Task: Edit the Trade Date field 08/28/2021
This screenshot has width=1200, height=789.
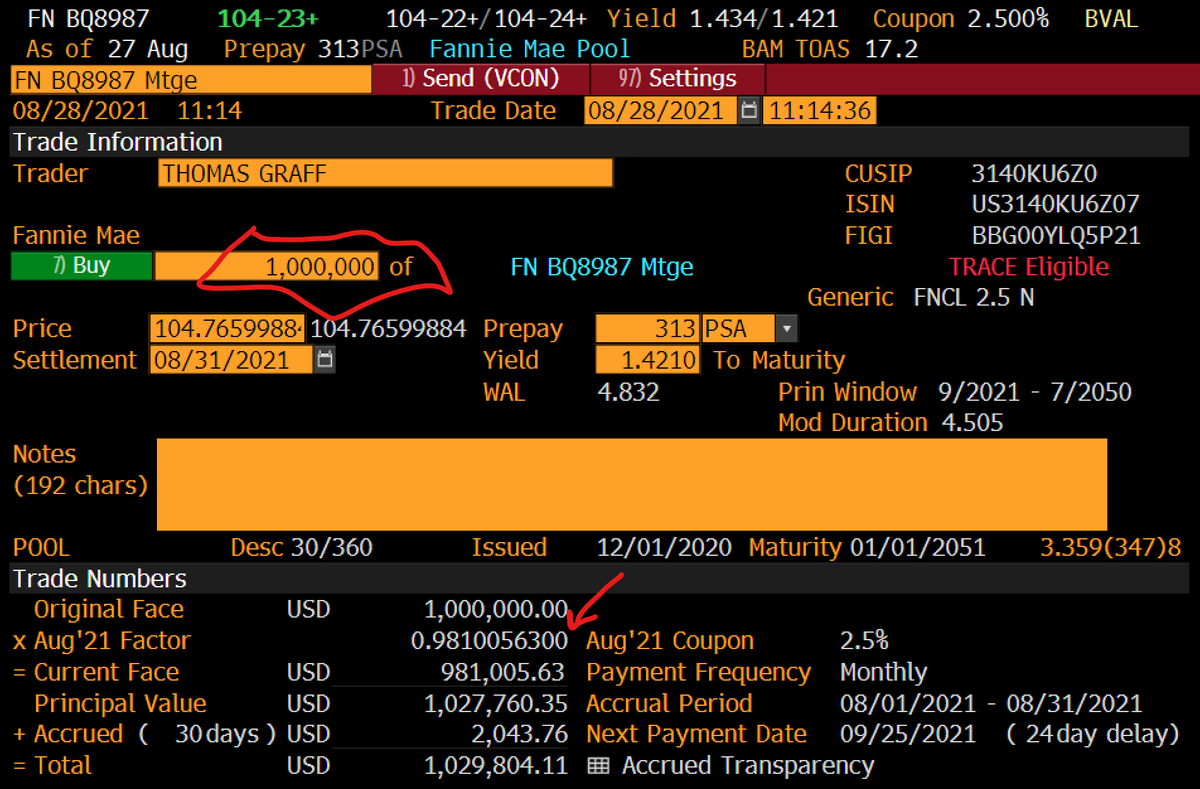Action: 661,110
